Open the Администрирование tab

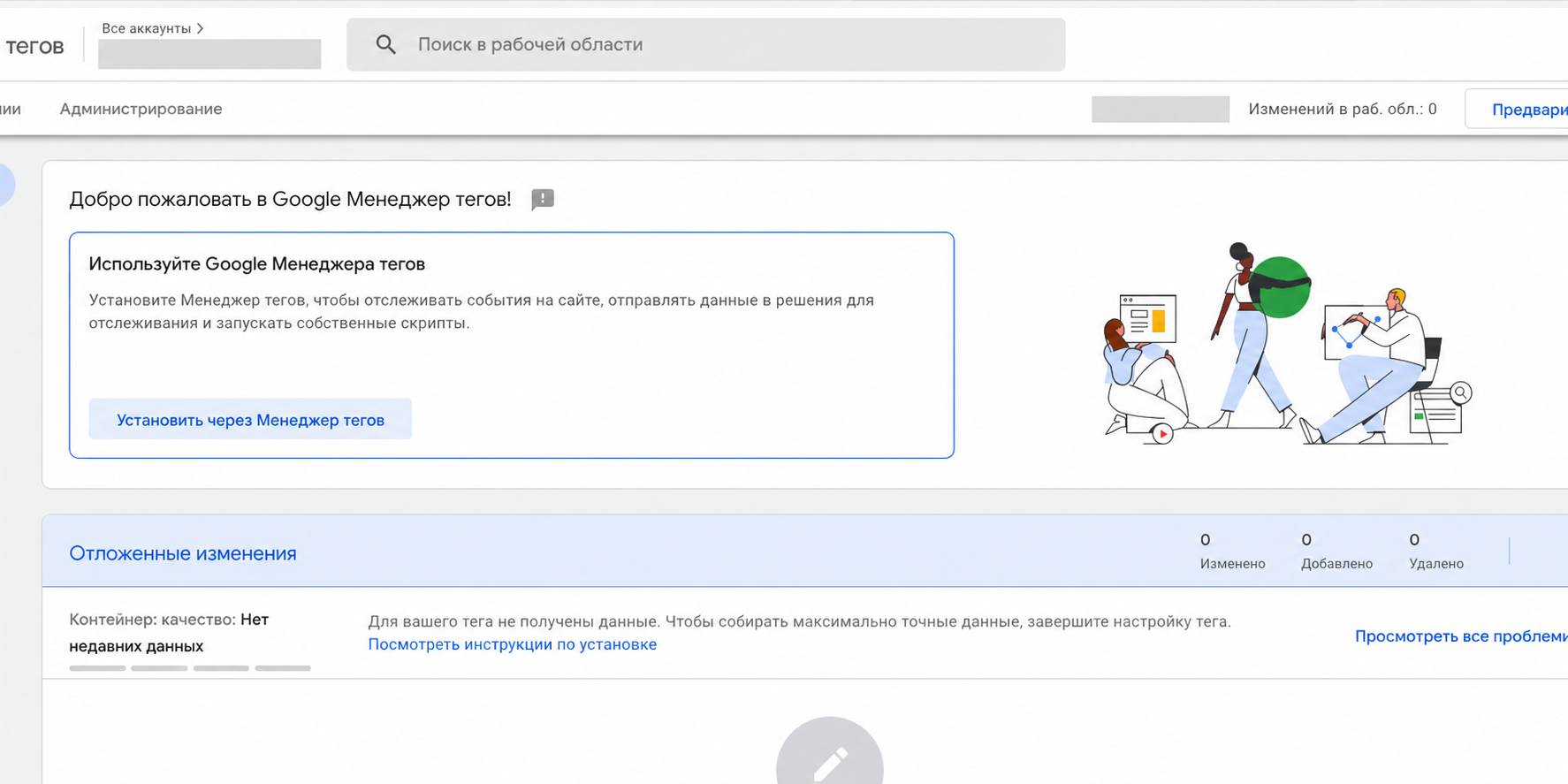click(x=141, y=109)
